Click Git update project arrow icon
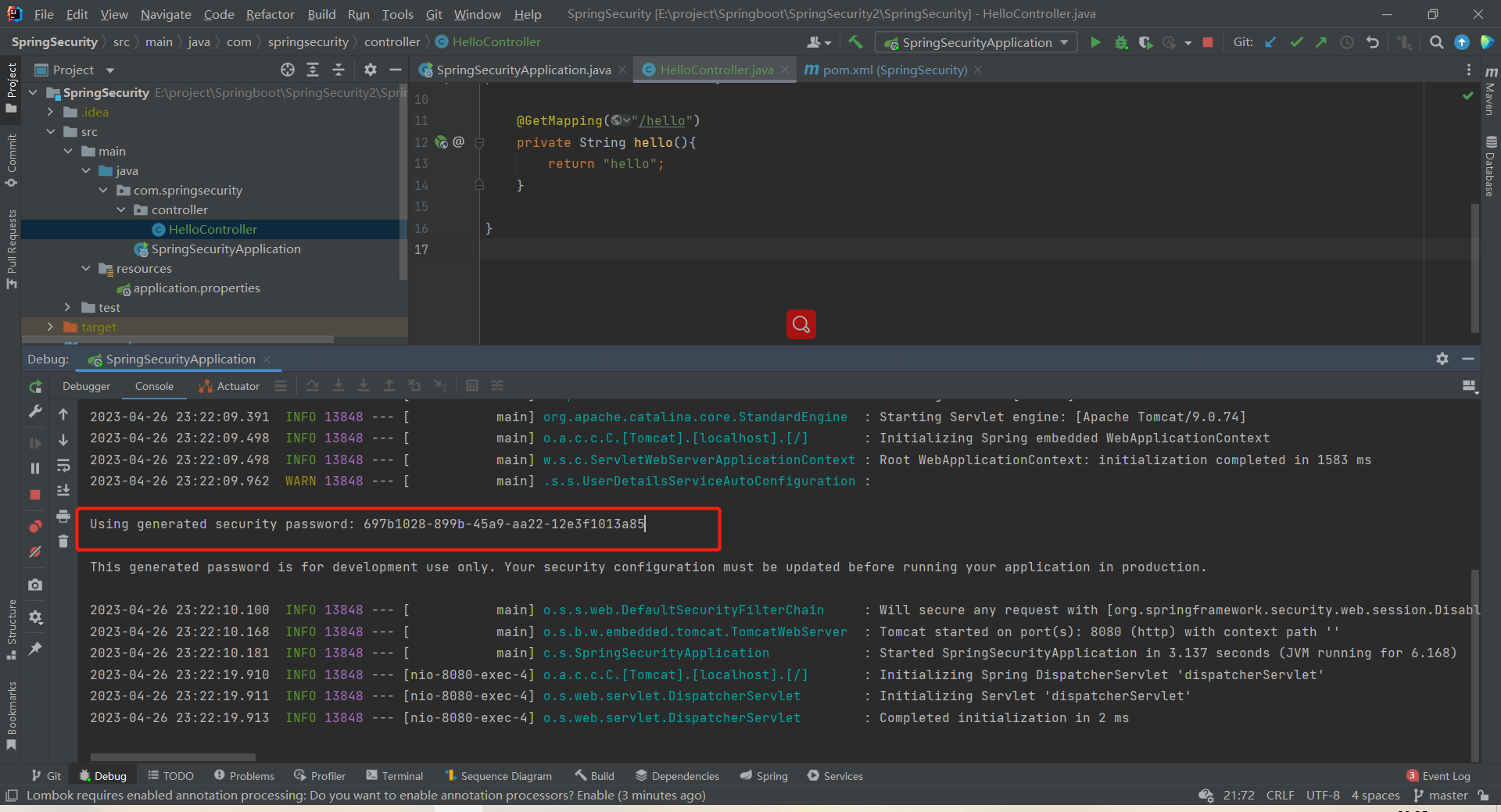 [1271, 42]
